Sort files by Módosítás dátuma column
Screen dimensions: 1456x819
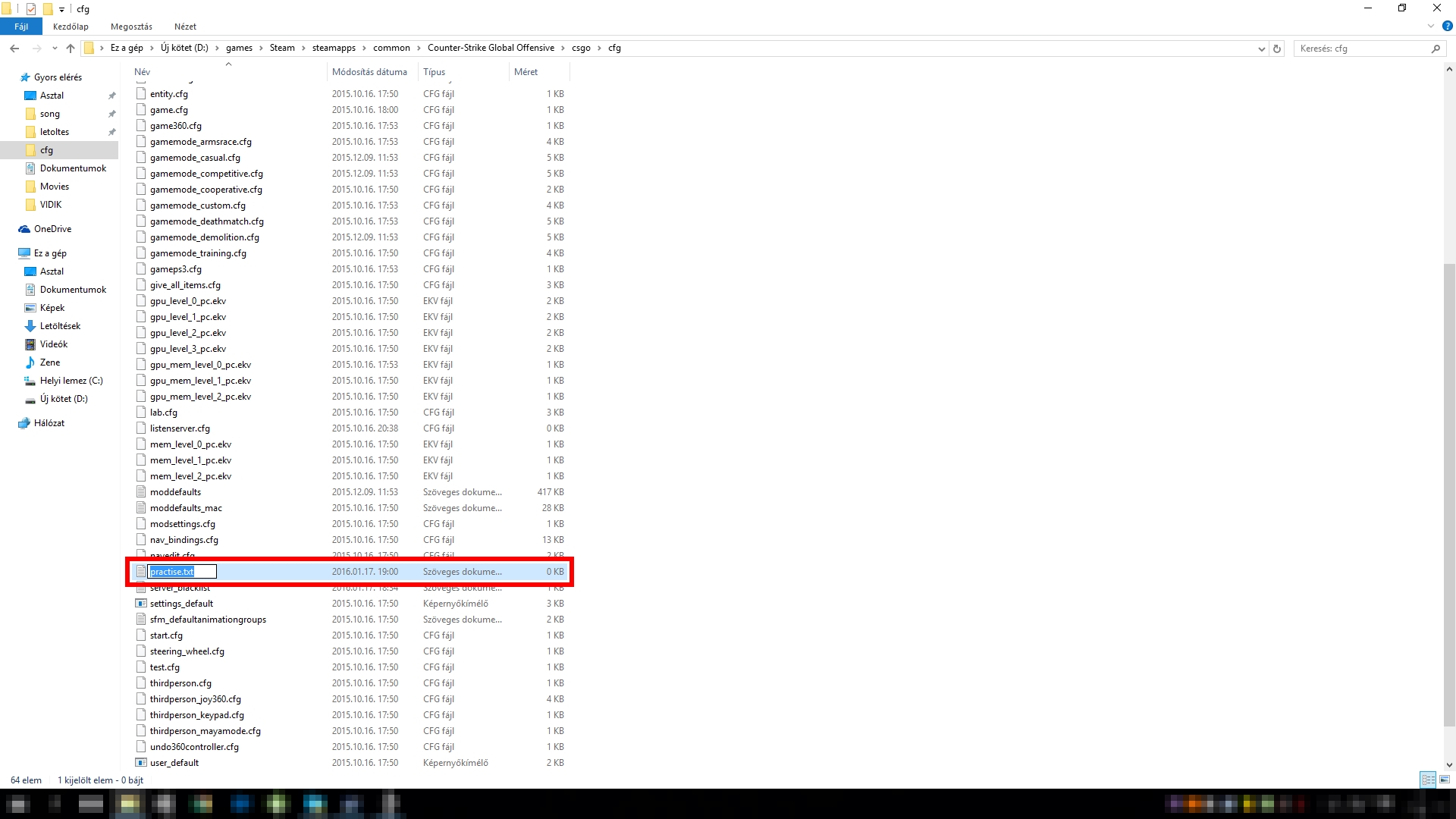pyautogui.click(x=369, y=72)
